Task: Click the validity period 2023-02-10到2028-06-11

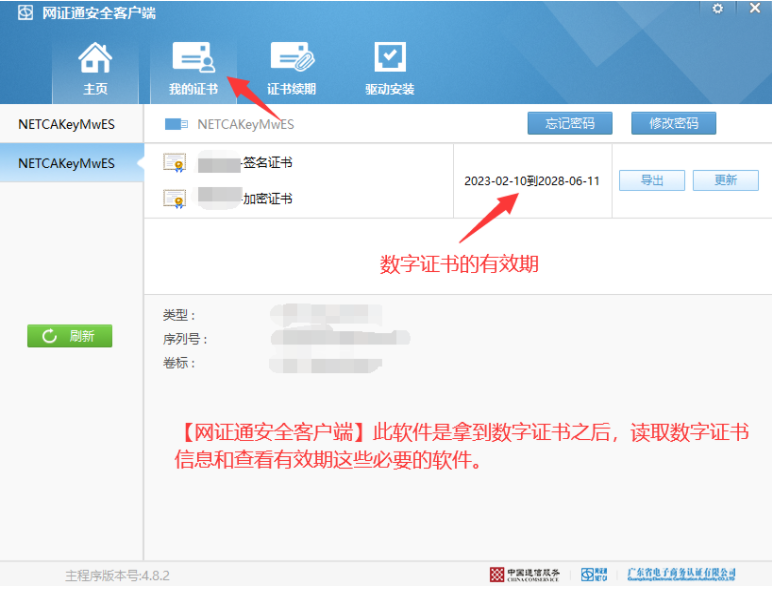Action: pos(531,181)
